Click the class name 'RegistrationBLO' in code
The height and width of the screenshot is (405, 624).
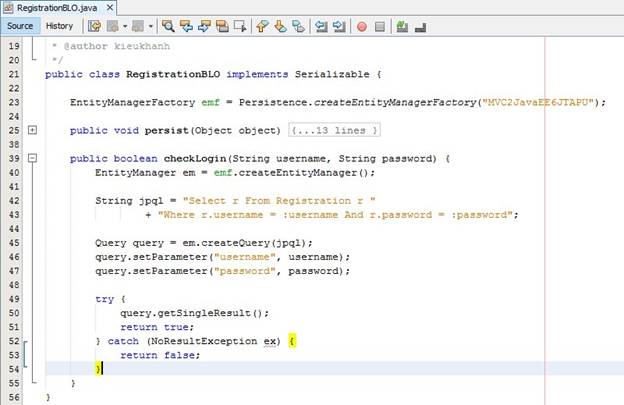[173, 74]
